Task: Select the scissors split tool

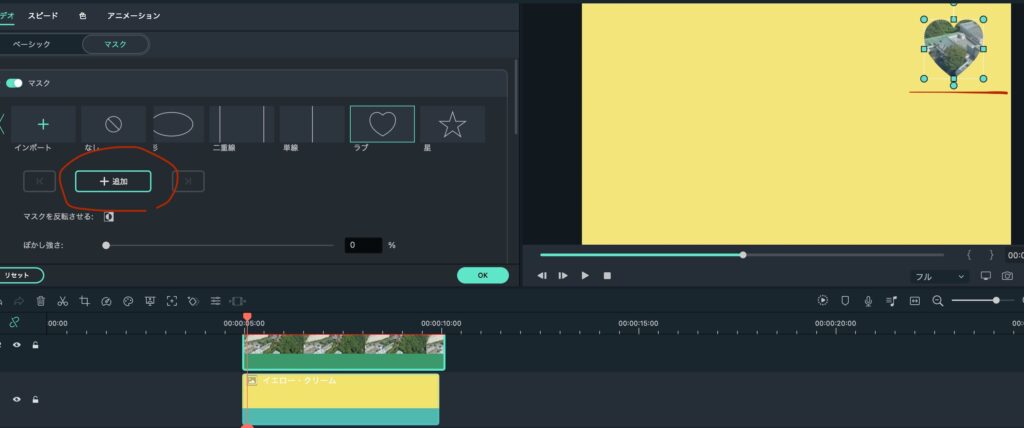Action: (x=62, y=300)
